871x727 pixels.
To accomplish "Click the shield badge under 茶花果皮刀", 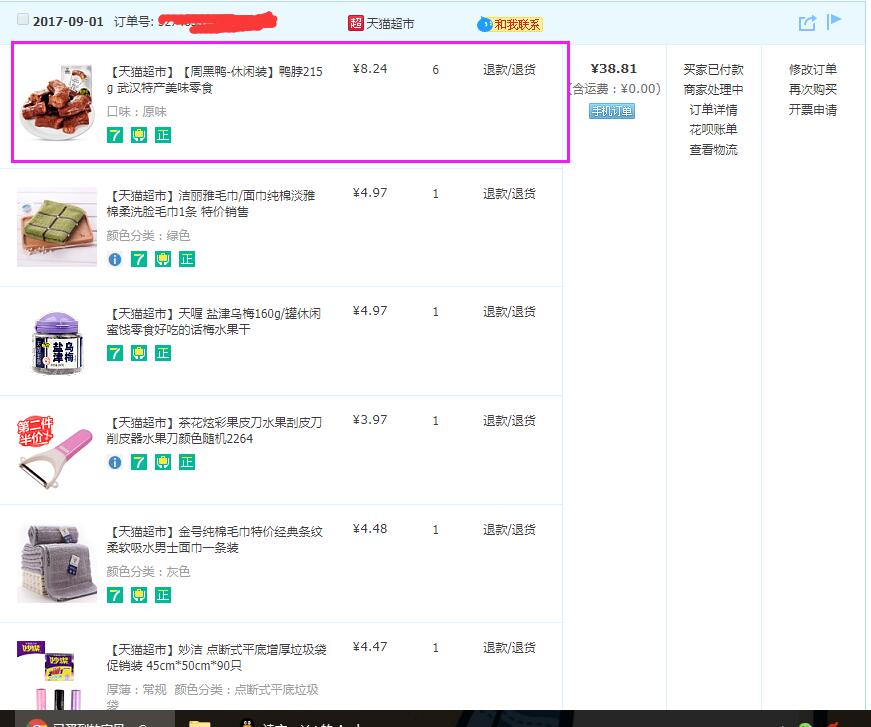I will 163,462.
